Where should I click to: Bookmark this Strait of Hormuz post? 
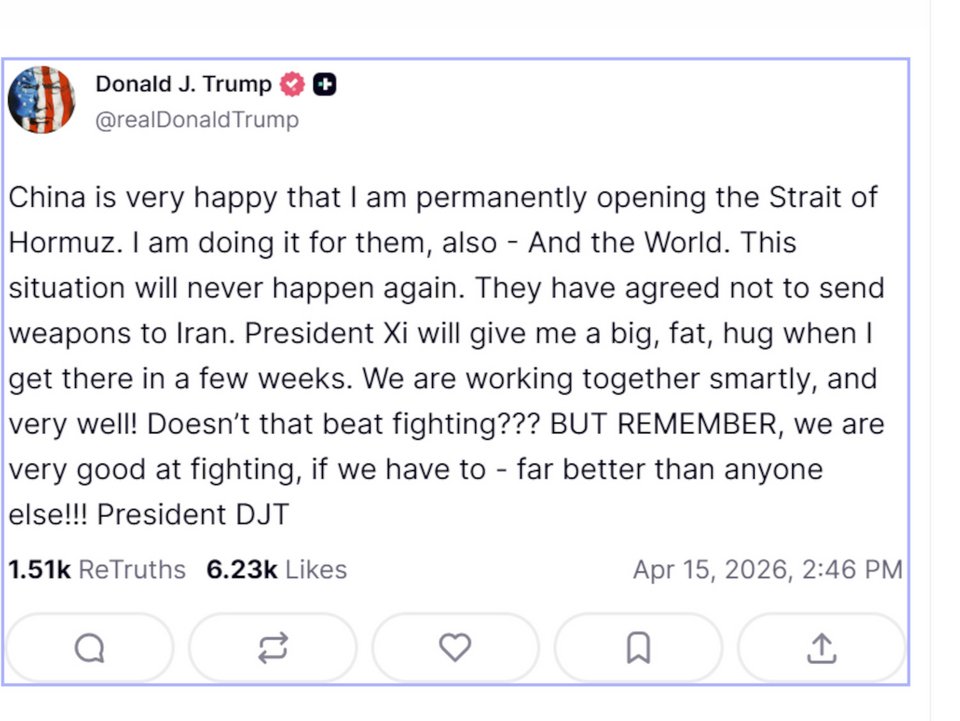pos(638,648)
